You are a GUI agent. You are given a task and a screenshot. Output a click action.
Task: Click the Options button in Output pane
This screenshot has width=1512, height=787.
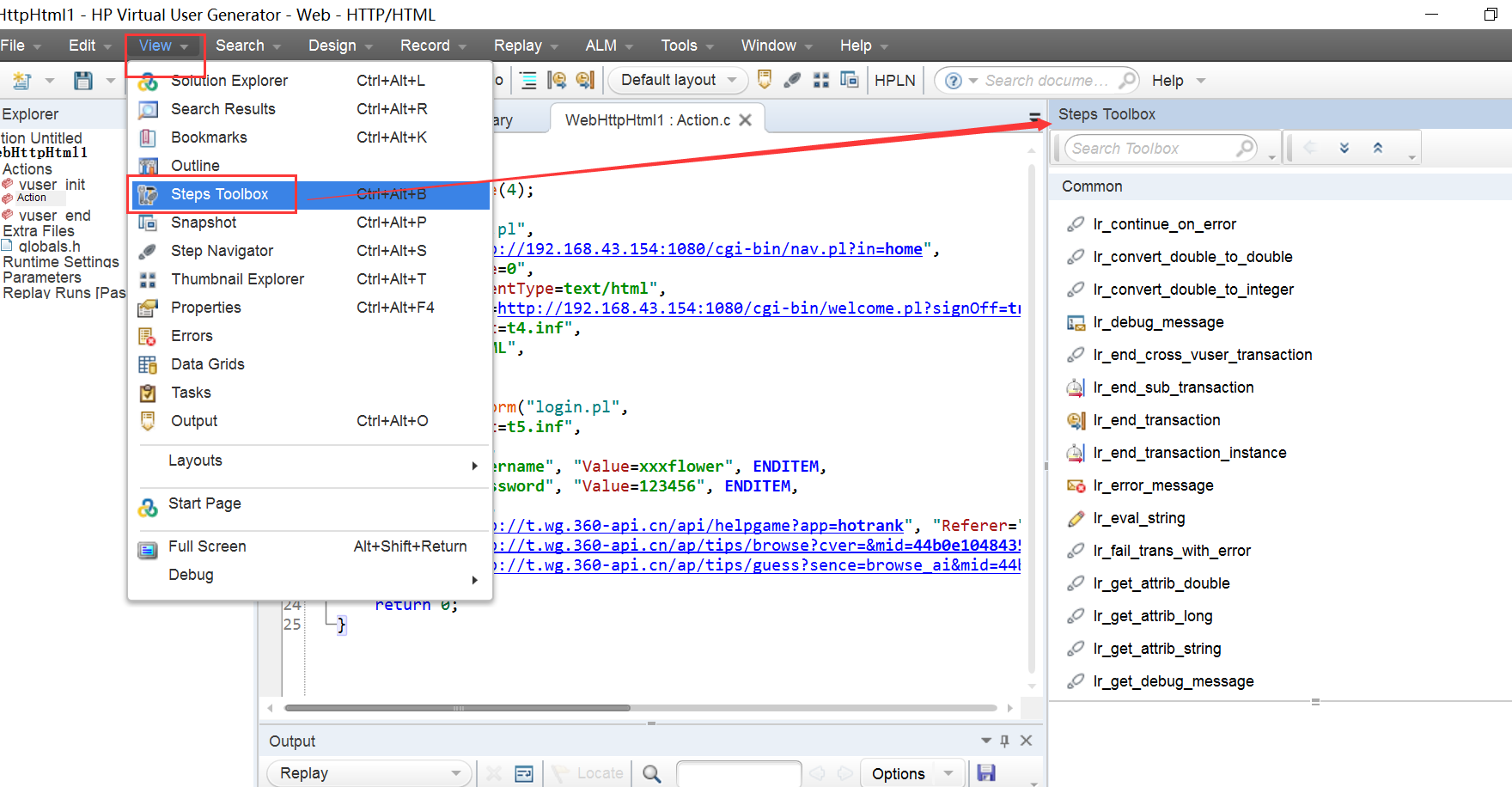899,773
